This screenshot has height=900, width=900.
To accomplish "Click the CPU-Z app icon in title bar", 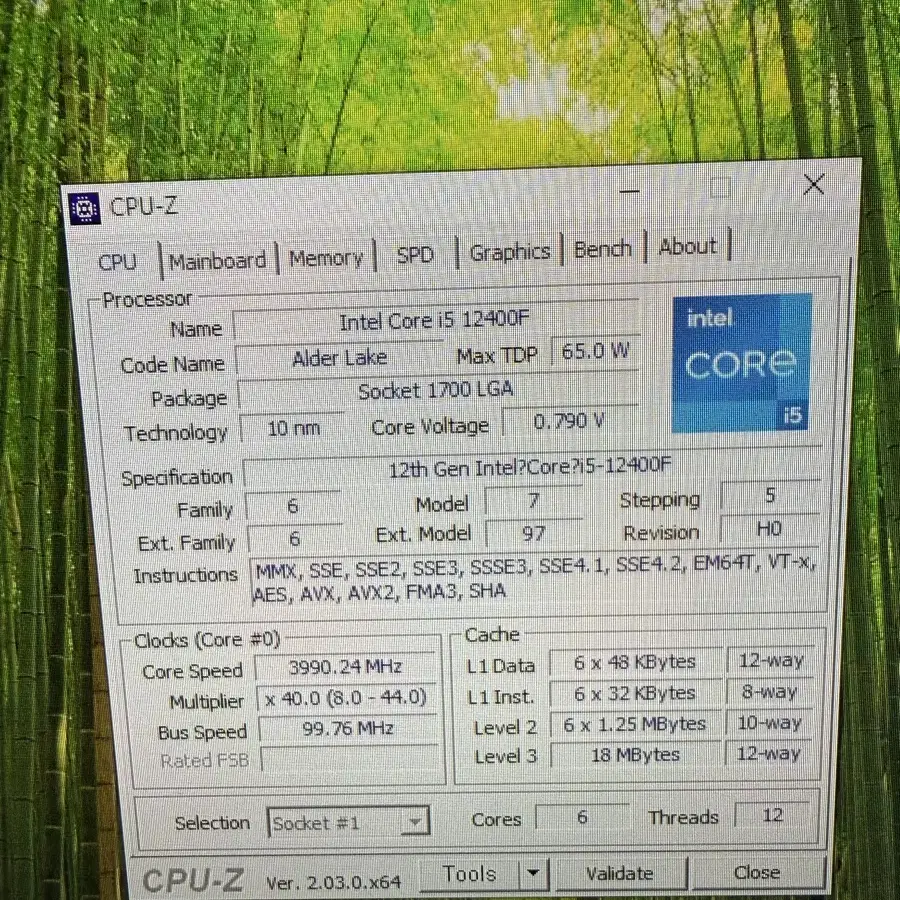I will coord(84,208).
